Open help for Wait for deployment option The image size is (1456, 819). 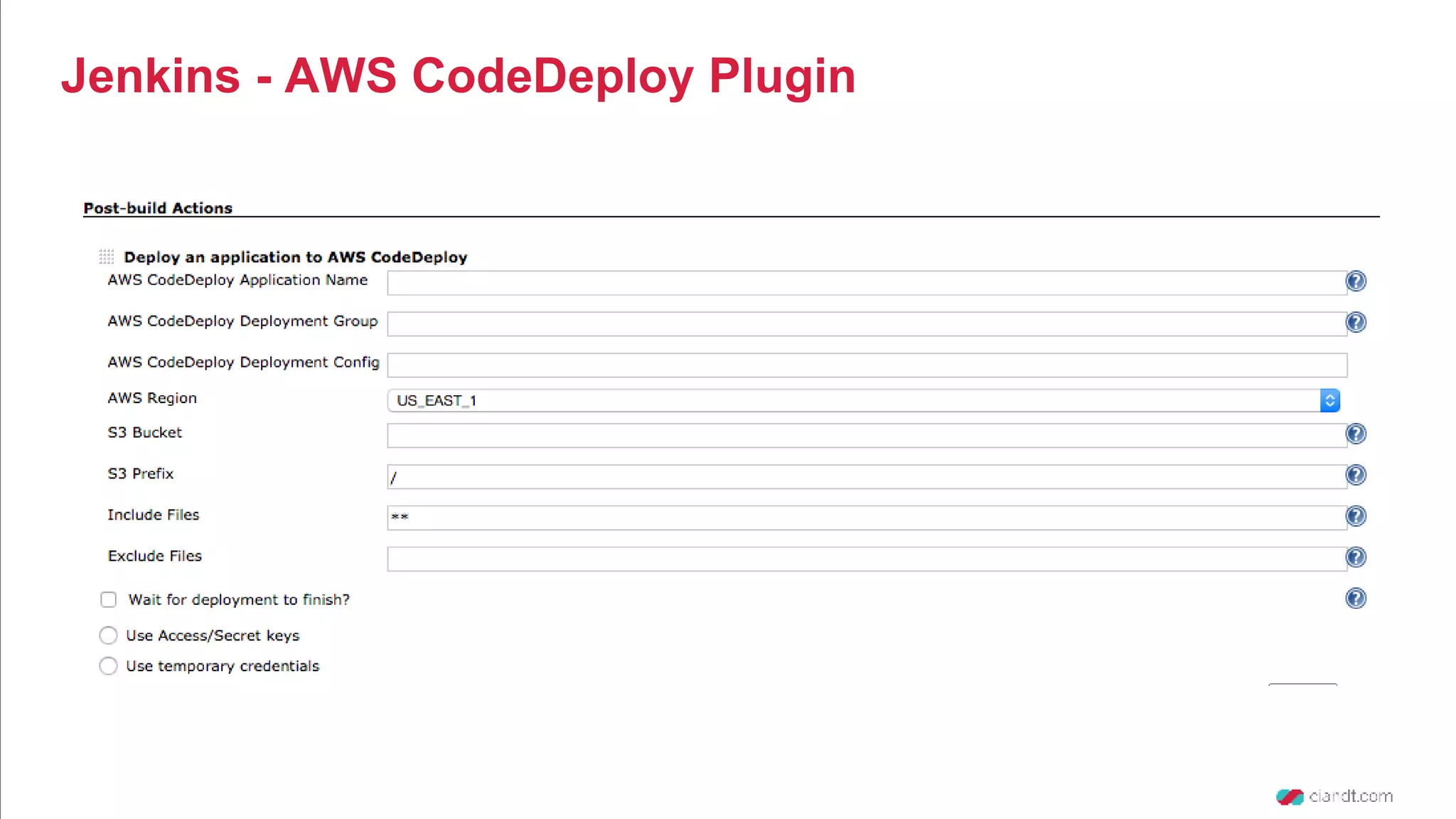pos(1356,599)
